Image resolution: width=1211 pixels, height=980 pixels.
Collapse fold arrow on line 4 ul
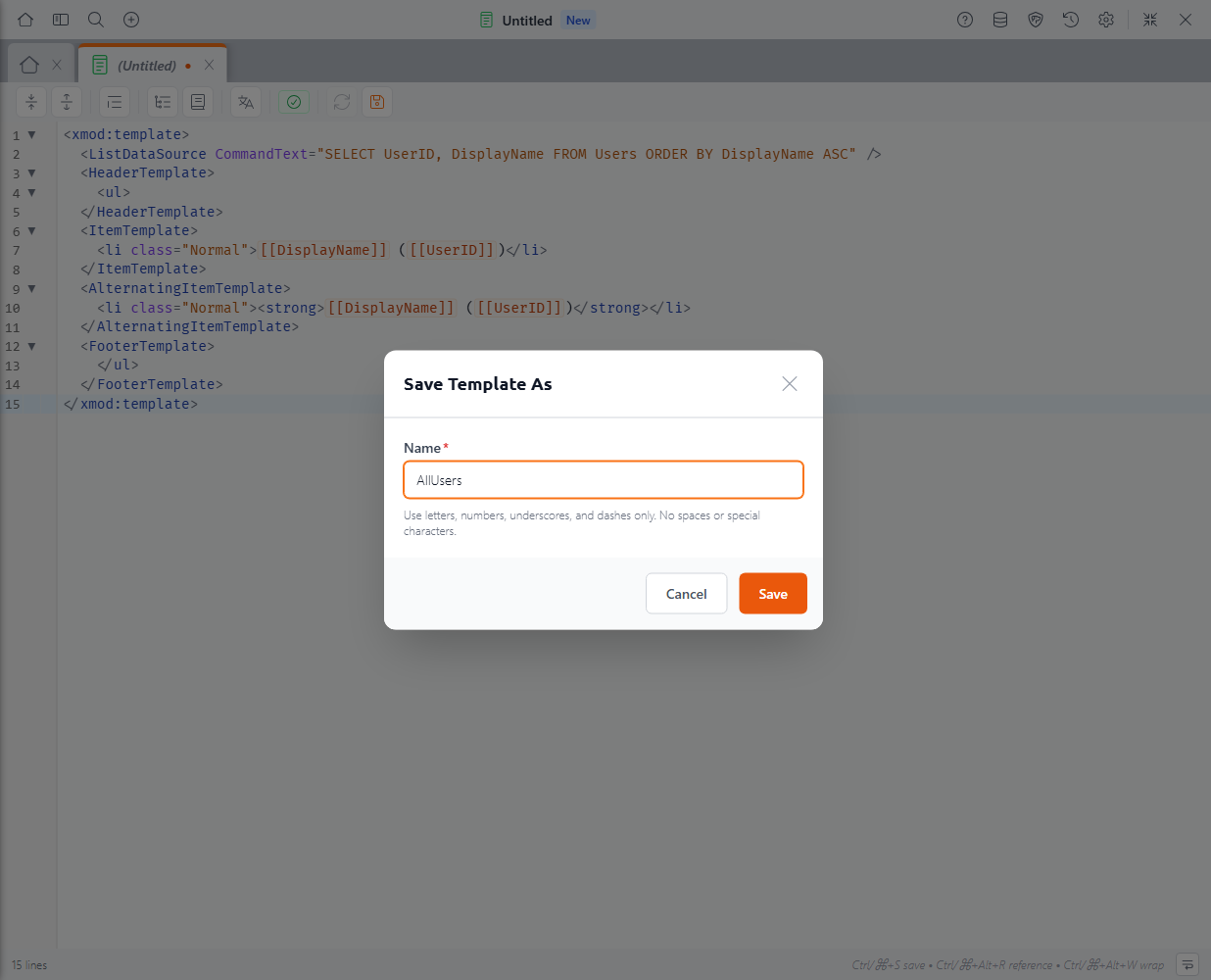[x=31, y=193]
